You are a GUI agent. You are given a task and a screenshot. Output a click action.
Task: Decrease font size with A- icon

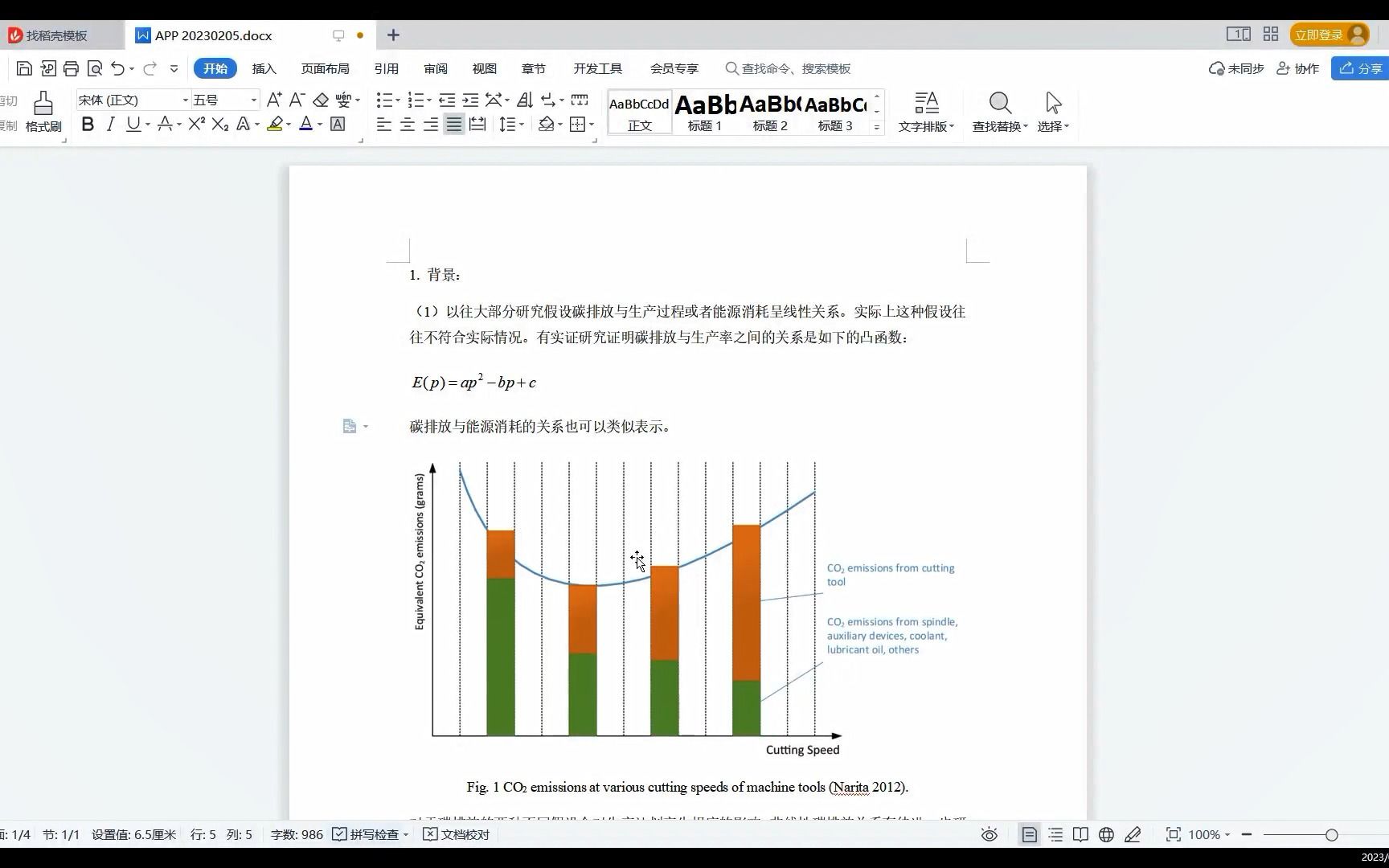click(297, 100)
